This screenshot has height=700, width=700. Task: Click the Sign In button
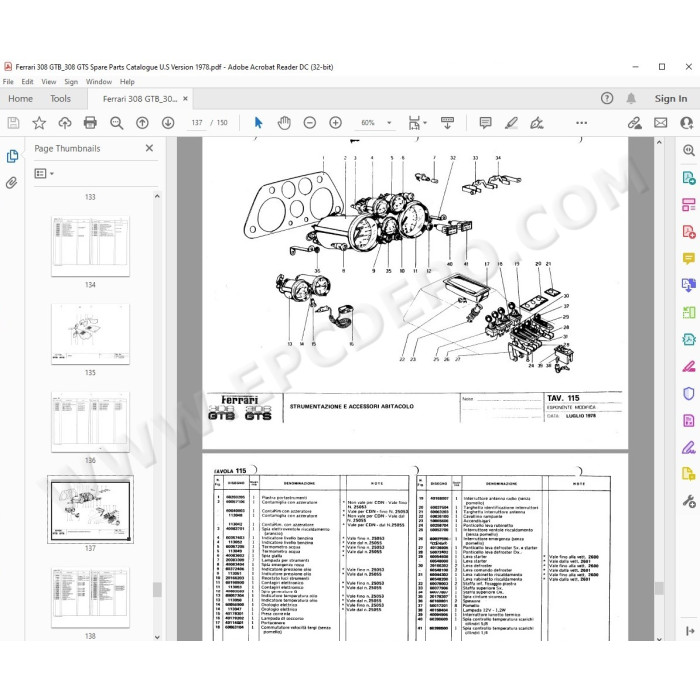(671, 99)
